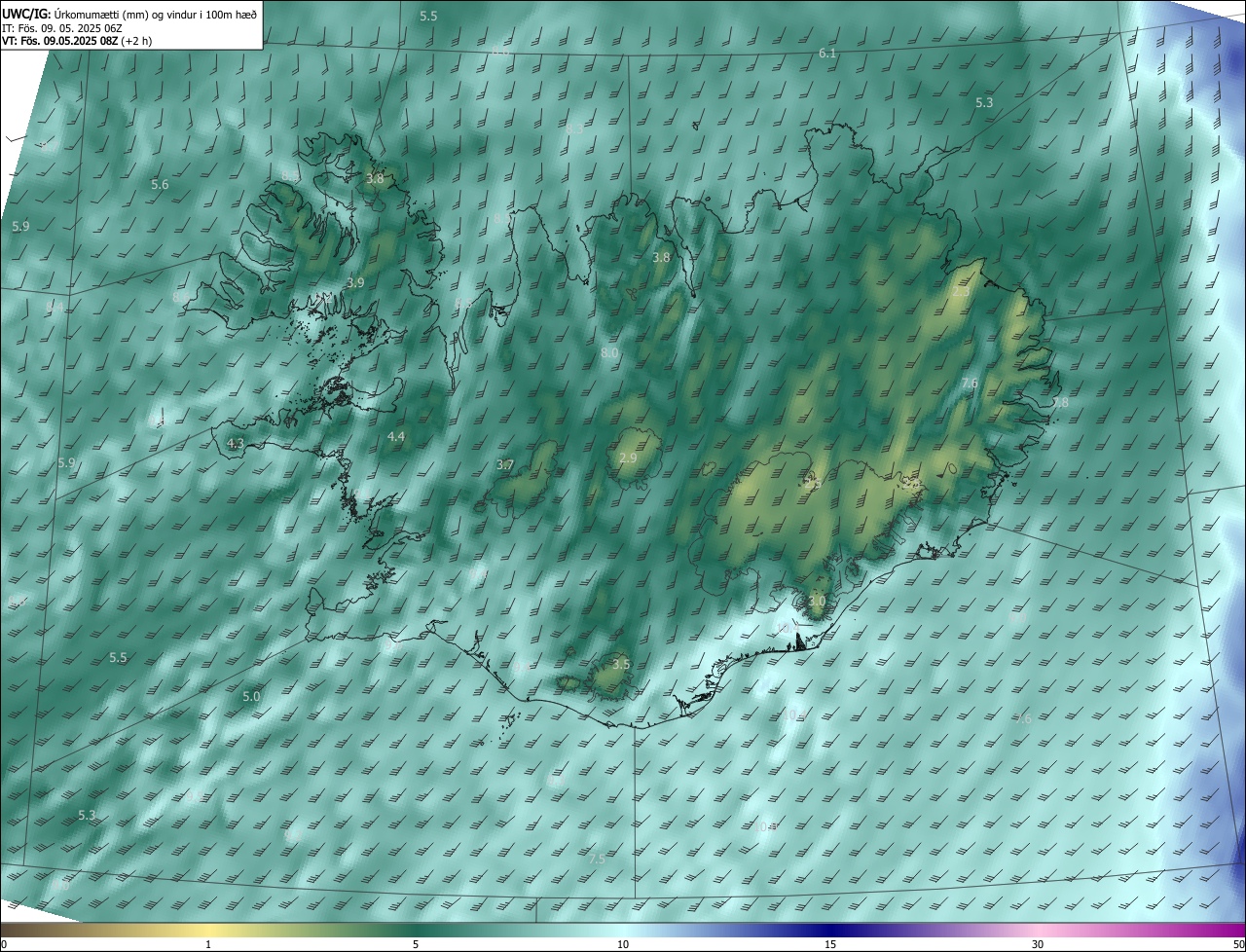Click the '15' label on the color scale

(x=830, y=944)
